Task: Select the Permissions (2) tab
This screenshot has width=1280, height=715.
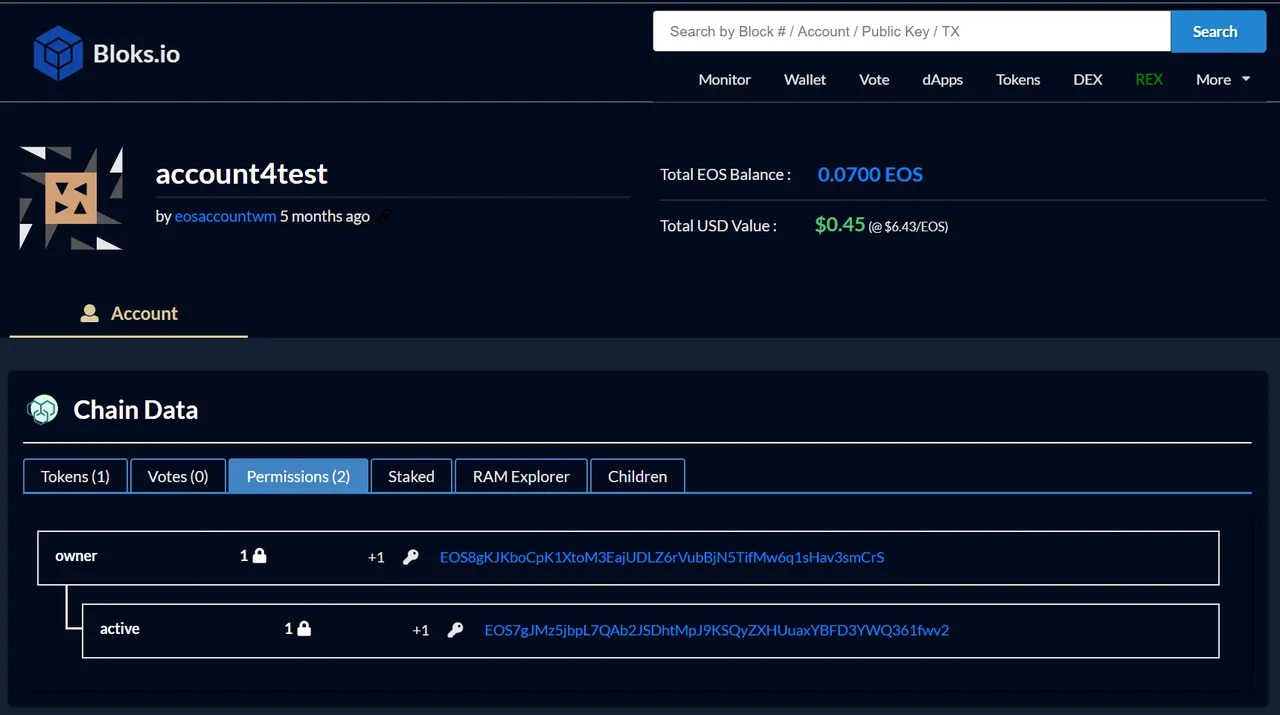Action: (298, 476)
